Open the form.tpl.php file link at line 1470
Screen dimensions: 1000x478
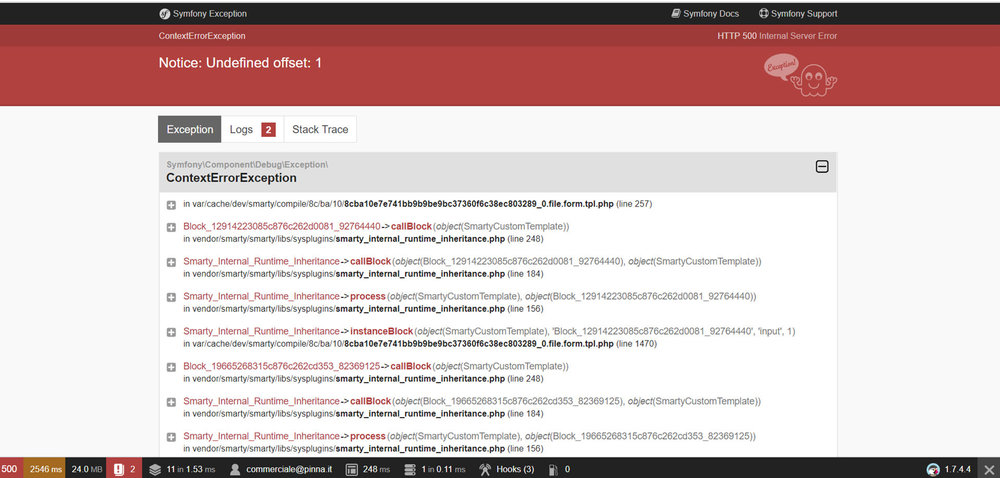click(479, 344)
